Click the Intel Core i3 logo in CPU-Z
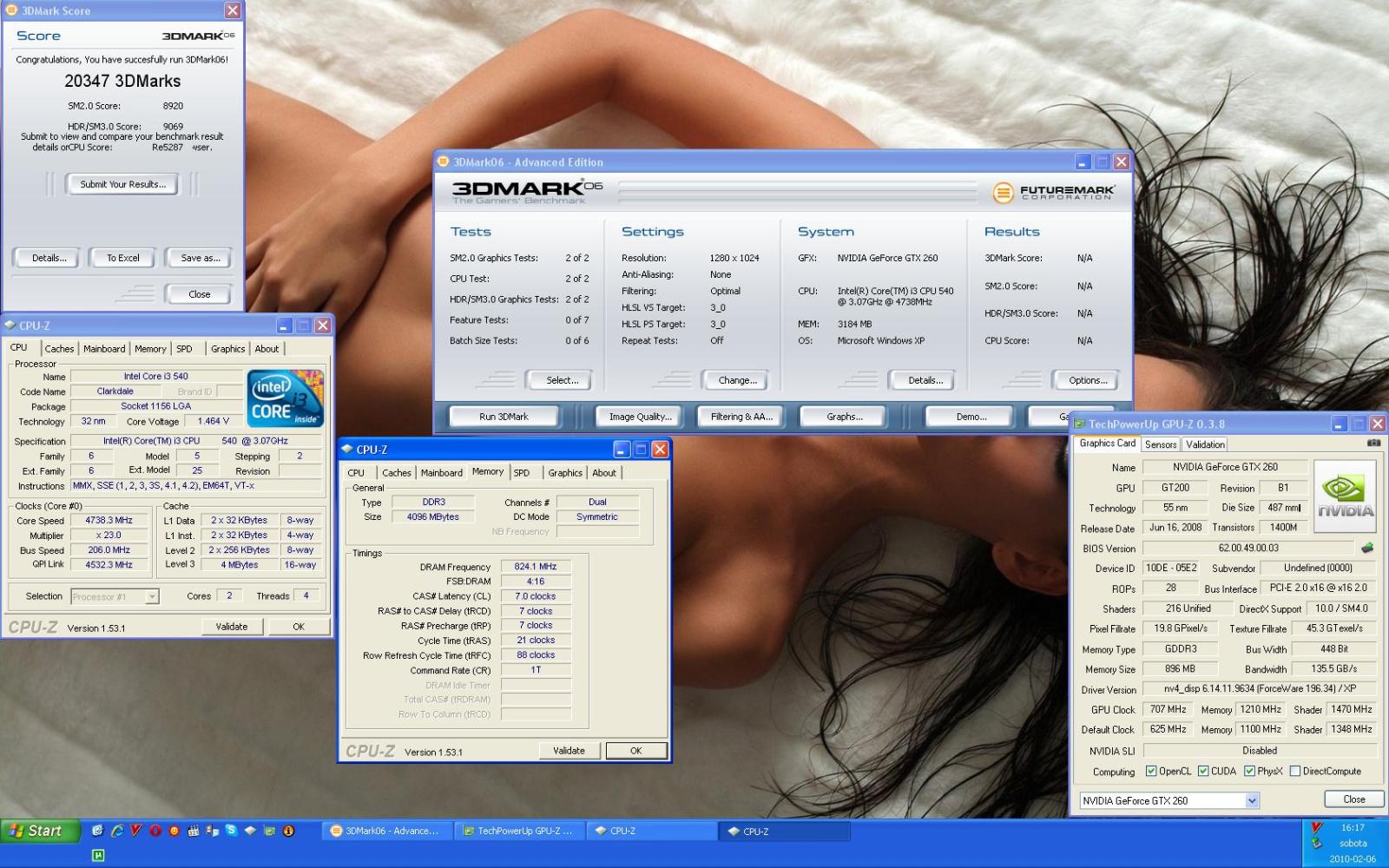The height and width of the screenshot is (868, 1389). [x=285, y=398]
